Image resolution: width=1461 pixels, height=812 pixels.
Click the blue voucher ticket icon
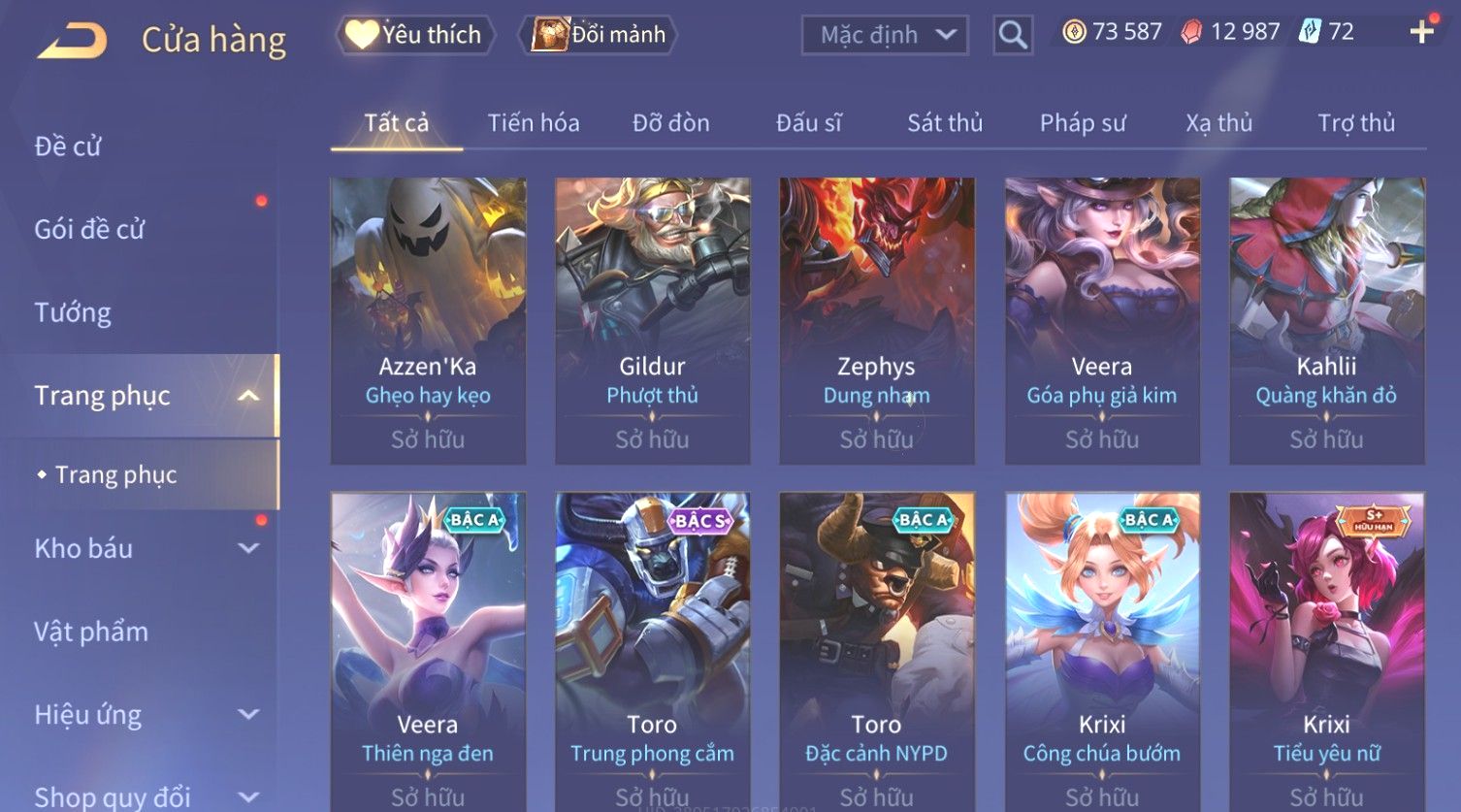(x=1311, y=32)
